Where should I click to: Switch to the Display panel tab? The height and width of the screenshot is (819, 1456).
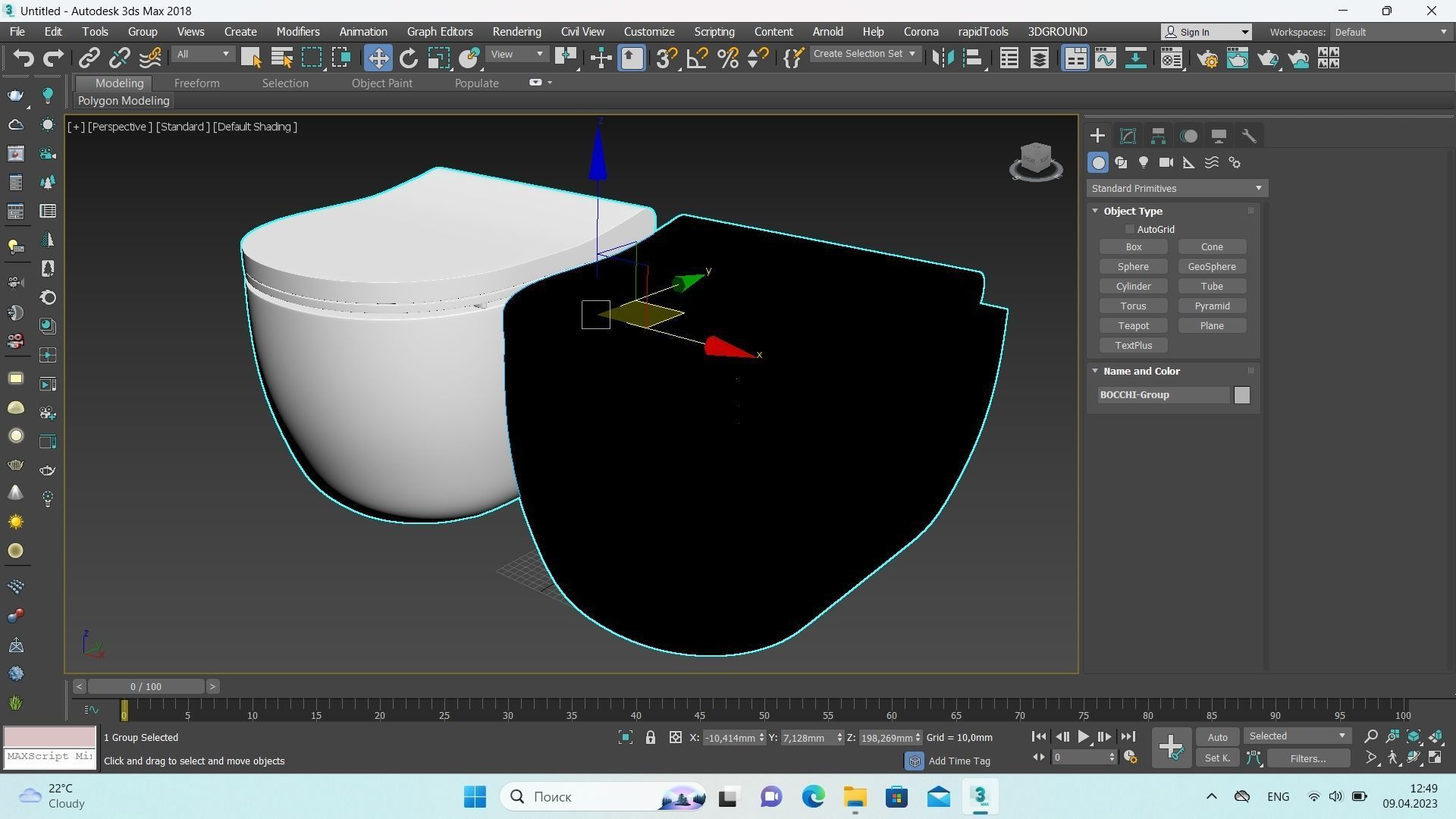coord(1219,136)
